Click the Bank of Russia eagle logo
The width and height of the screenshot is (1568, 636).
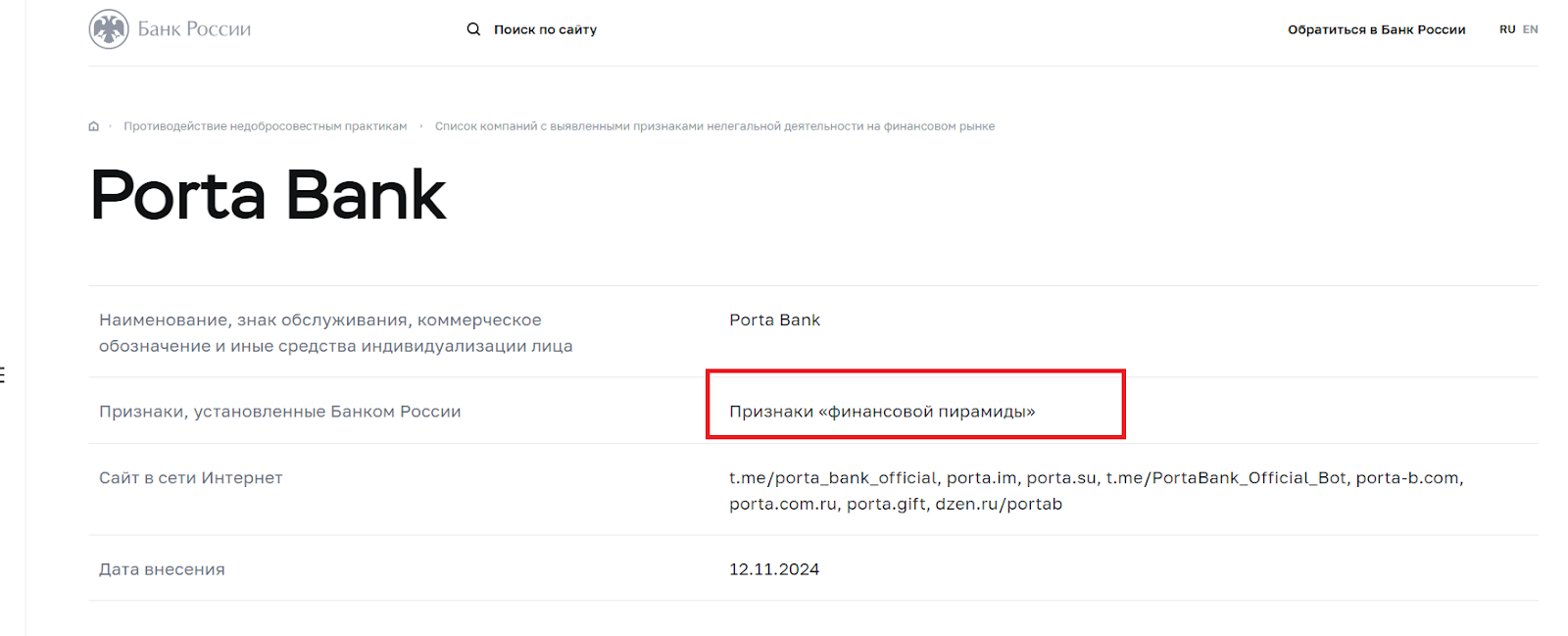tap(109, 29)
